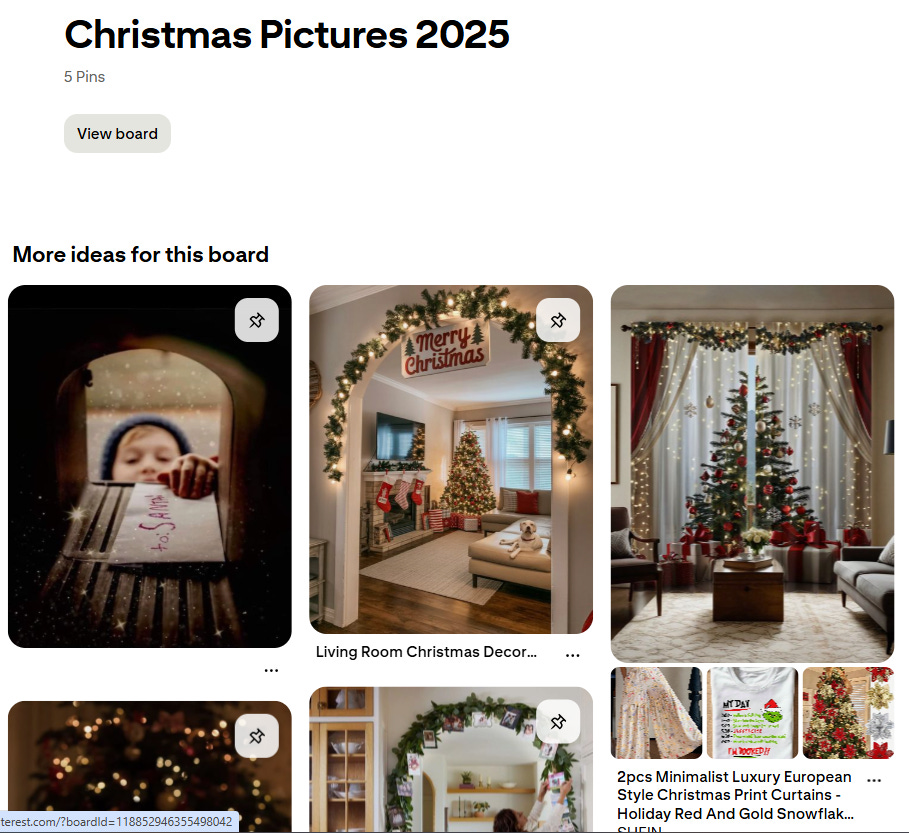
Task: Select the Grinch My Day shirt thumbnail
Action: [752, 712]
